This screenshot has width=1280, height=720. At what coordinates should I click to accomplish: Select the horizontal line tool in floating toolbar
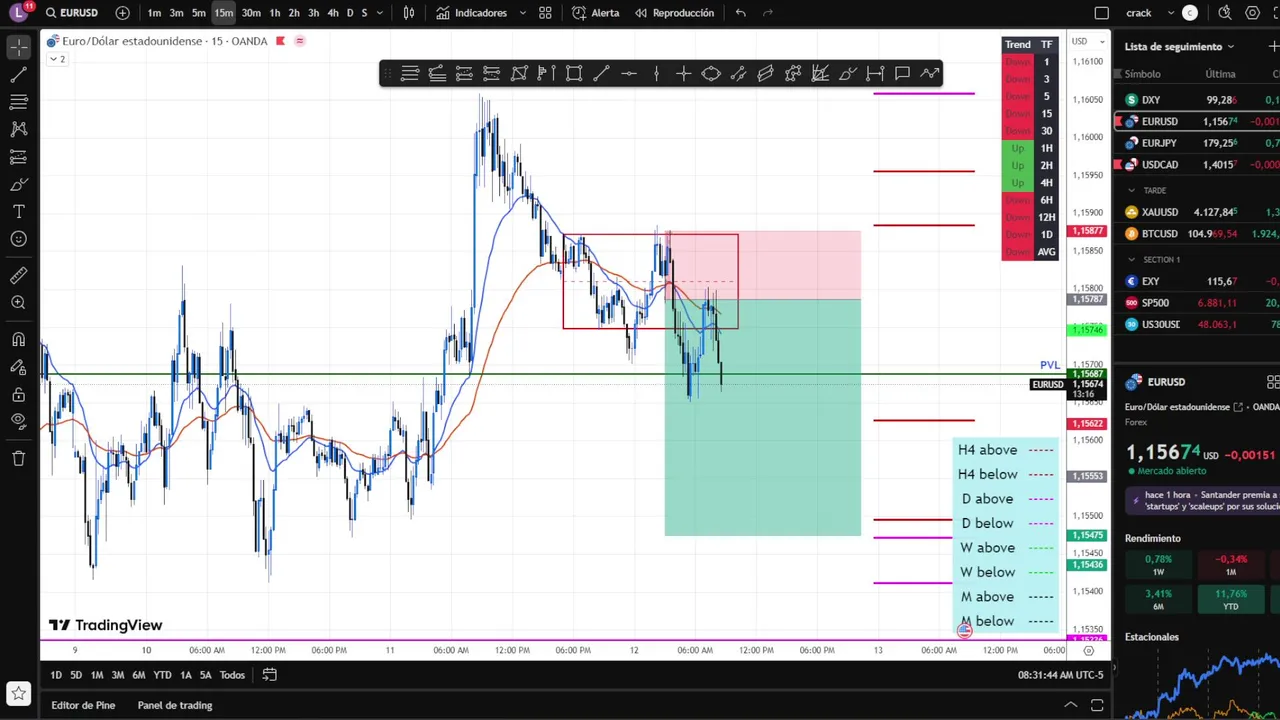pyautogui.click(x=628, y=73)
